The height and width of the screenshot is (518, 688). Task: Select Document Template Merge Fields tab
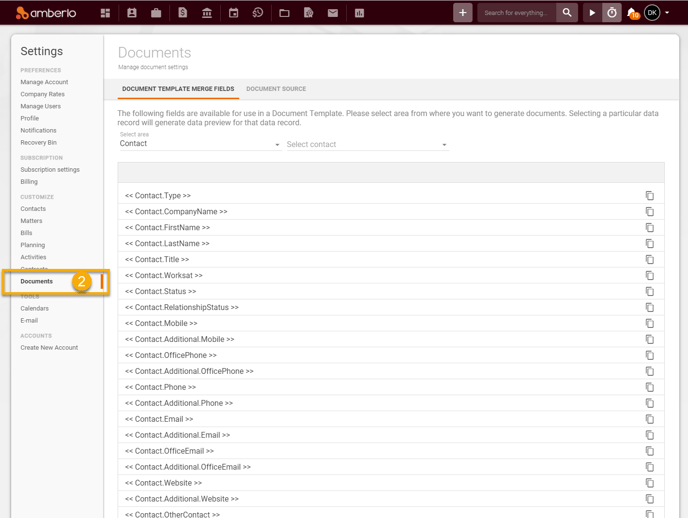pyautogui.click(x=178, y=89)
